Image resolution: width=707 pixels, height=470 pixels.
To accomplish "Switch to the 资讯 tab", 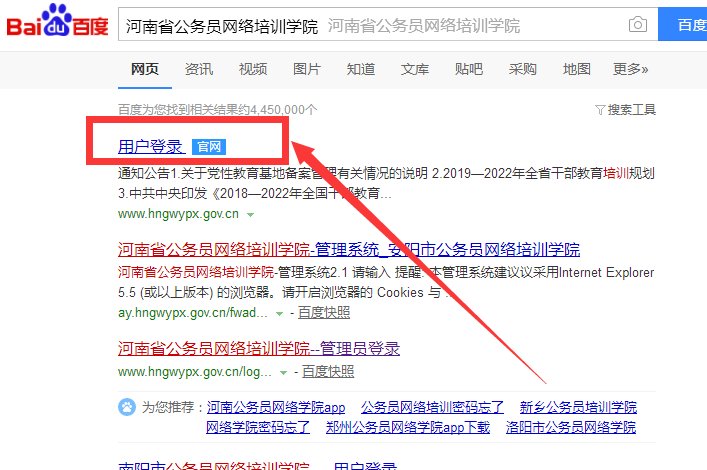I will click(x=199, y=69).
